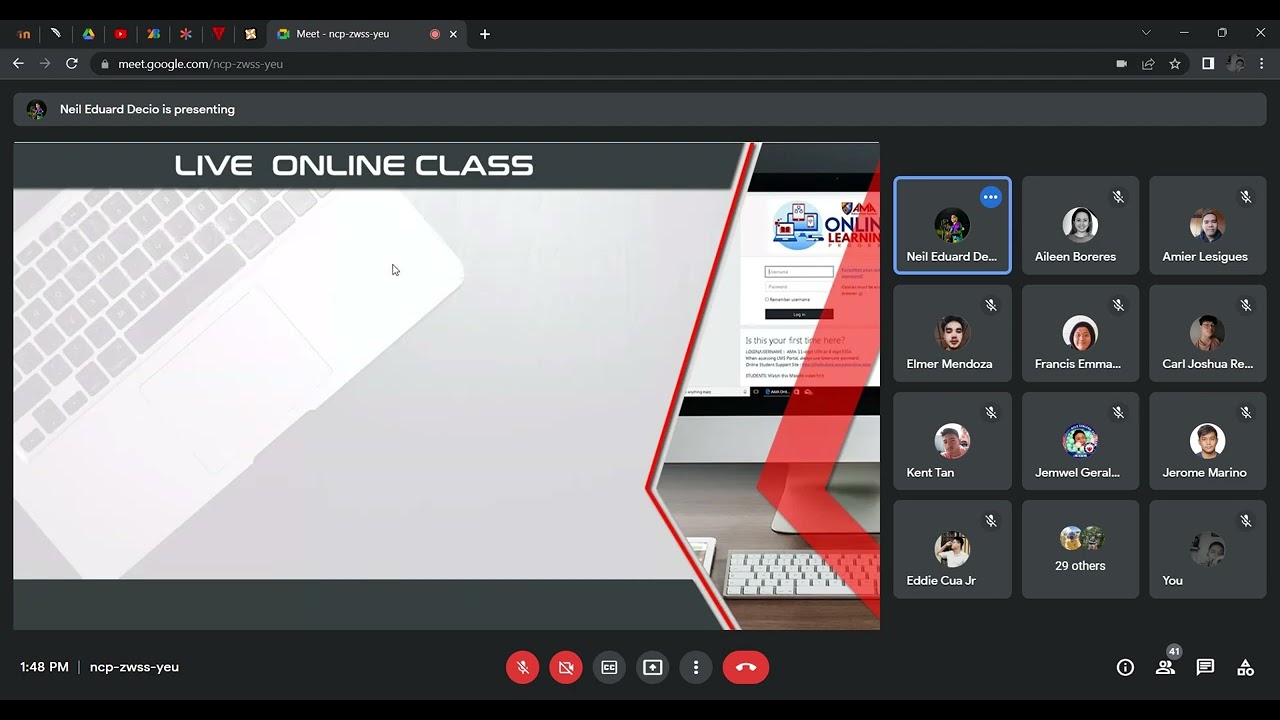Select the Eddie Cua Jr participant tile
This screenshot has height=720, width=1280.
click(x=952, y=549)
